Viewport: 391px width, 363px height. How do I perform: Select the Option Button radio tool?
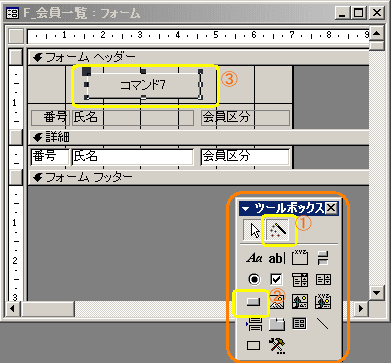(x=254, y=279)
